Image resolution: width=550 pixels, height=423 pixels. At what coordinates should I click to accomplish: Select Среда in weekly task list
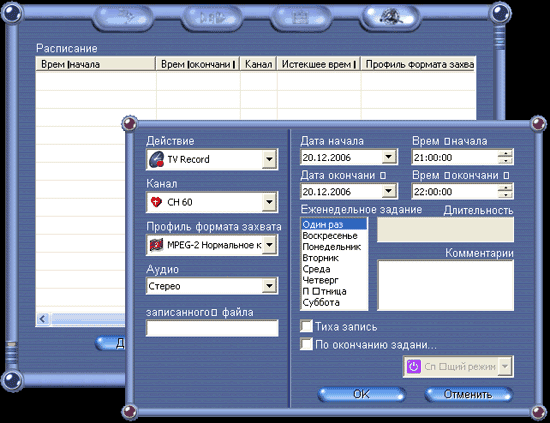[334, 269]
